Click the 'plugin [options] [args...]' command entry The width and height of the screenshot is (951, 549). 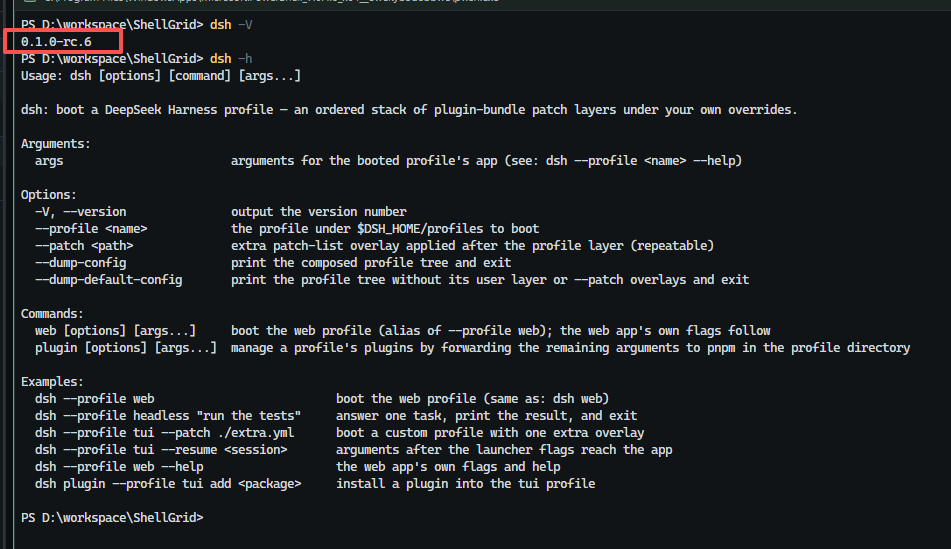click(x=126, y=348)
